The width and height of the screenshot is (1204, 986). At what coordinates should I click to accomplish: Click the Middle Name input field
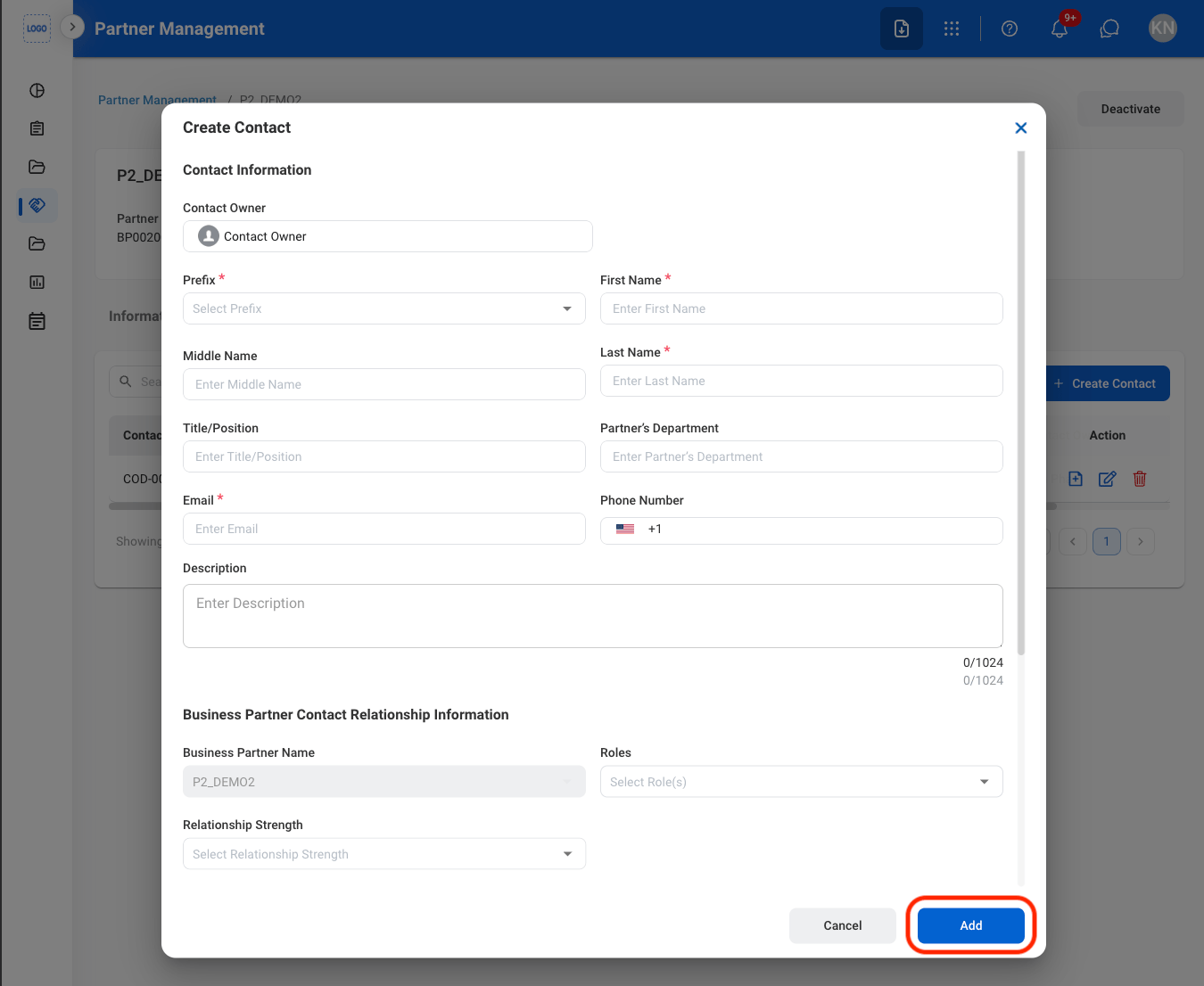[384, 384]
